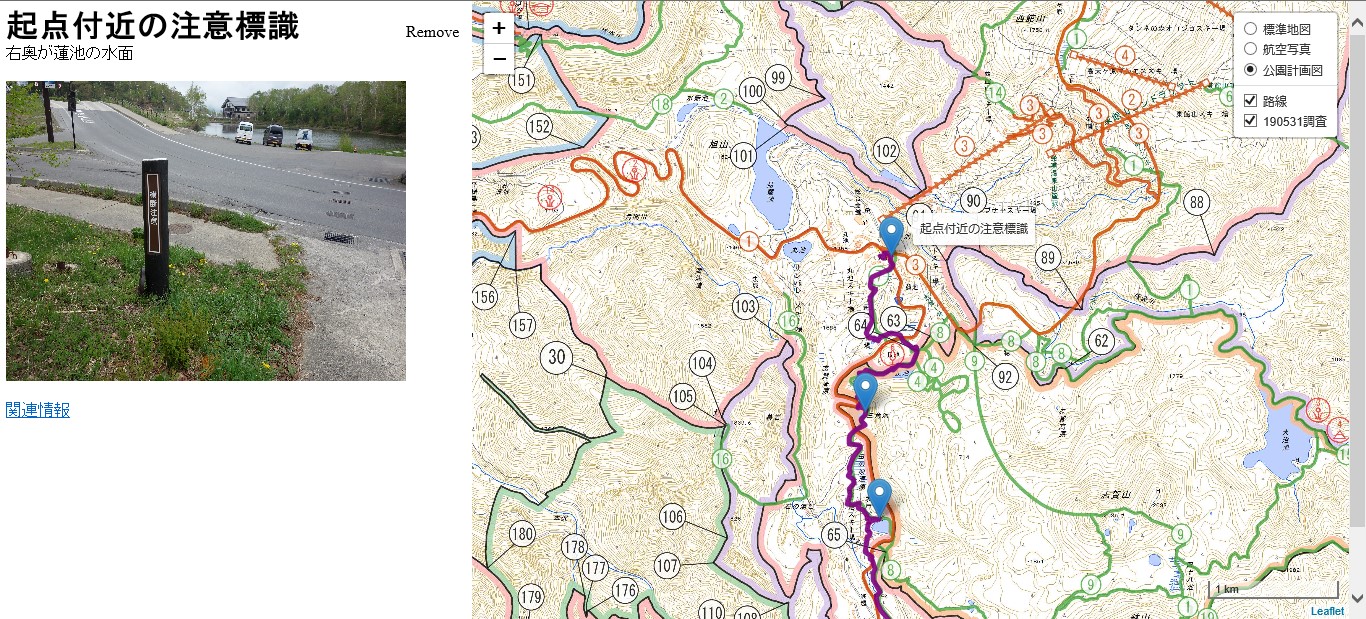Image resolution: width=1366 pixels, height=619 pixels.
Task: Switch to 航空写真 aerial imagery
Action: pos(1250,49)
